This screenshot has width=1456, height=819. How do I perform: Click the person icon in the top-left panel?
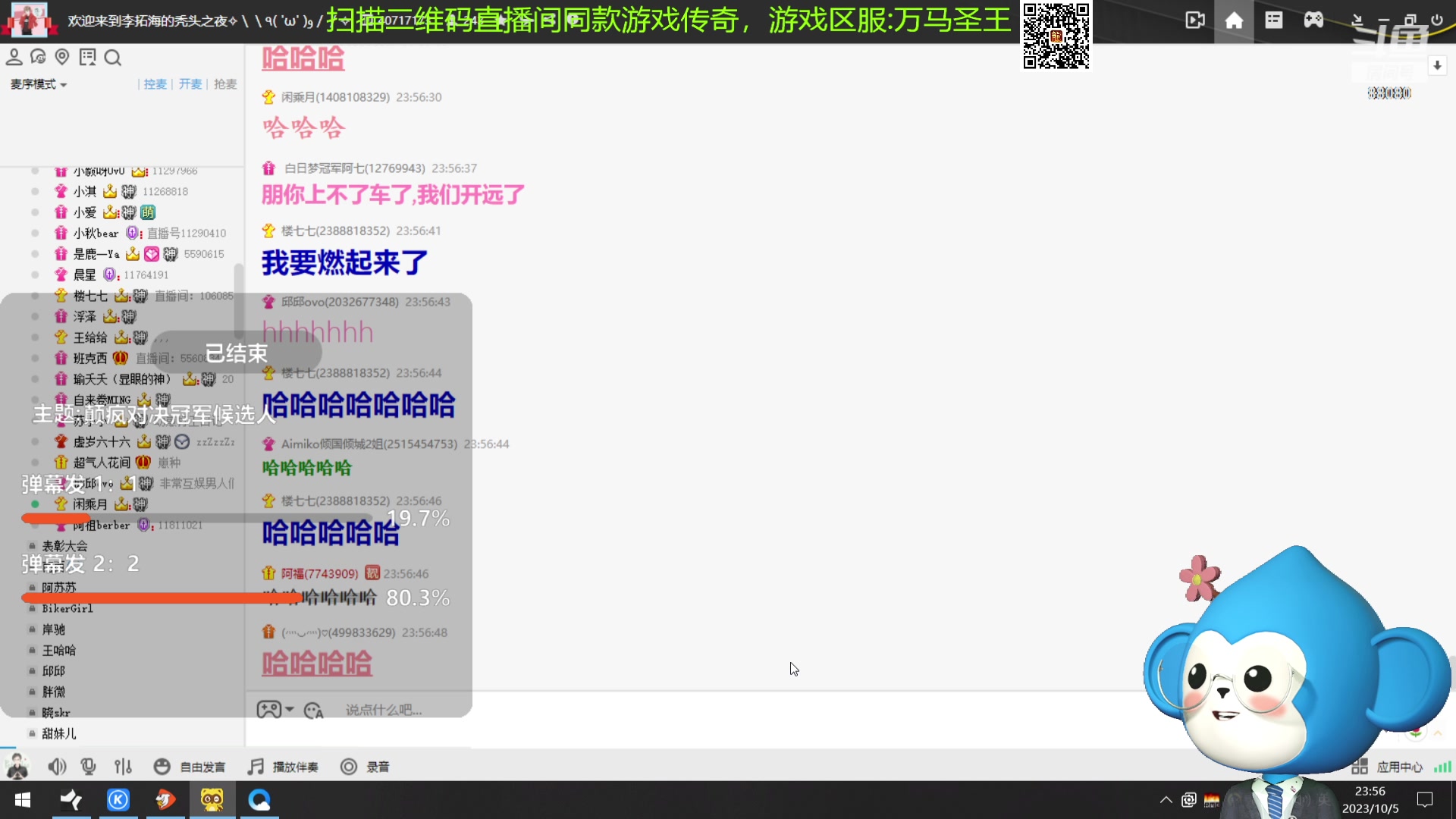14,57
